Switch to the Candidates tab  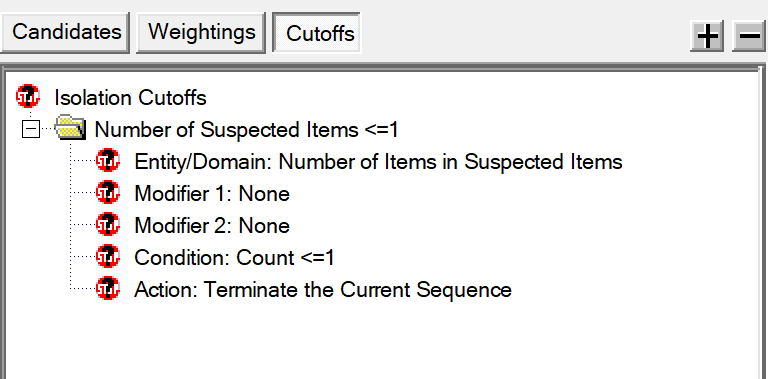65,32
